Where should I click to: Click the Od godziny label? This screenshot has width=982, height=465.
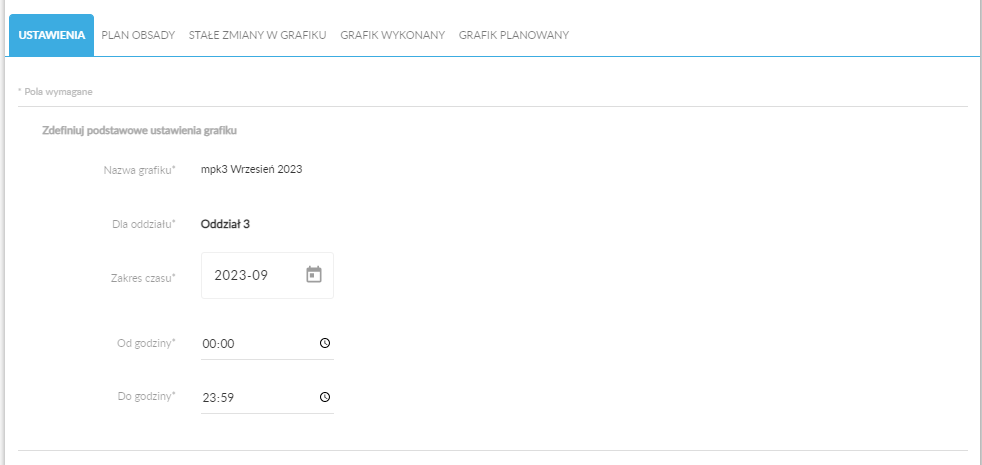point(147,343)
